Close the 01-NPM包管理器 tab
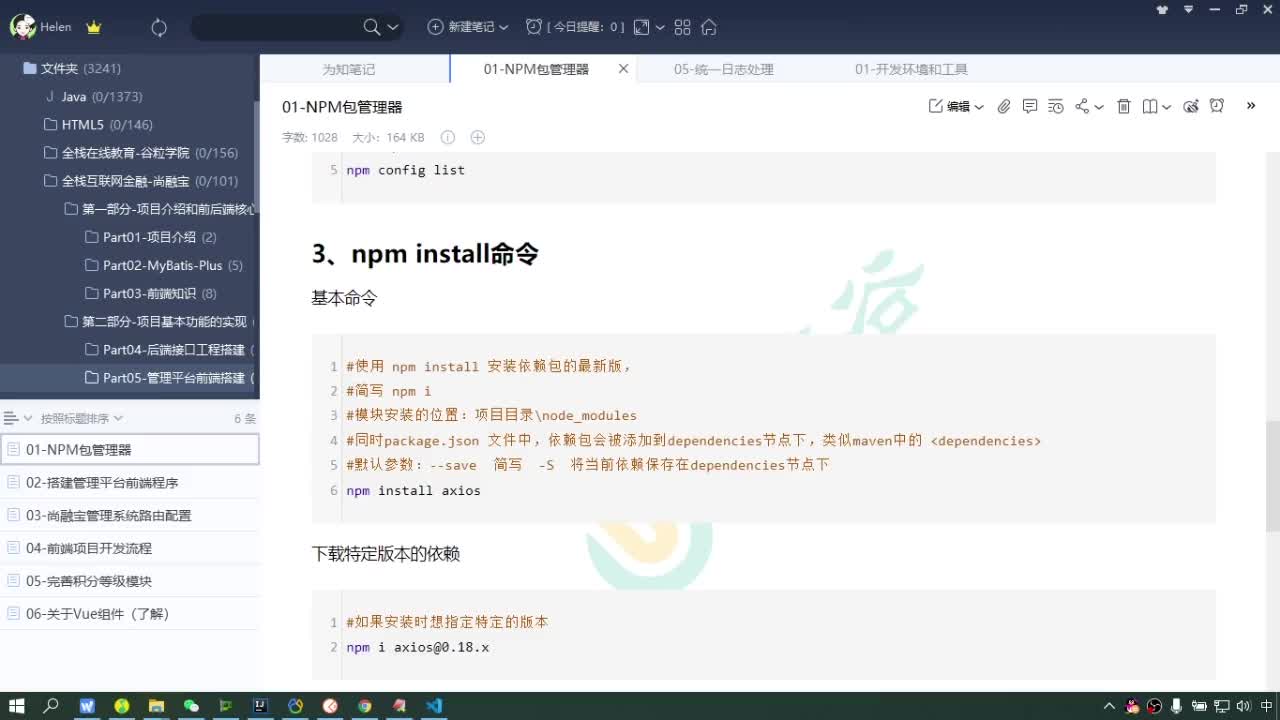The width and height of the screenshot is (1280, 720). 623,69
